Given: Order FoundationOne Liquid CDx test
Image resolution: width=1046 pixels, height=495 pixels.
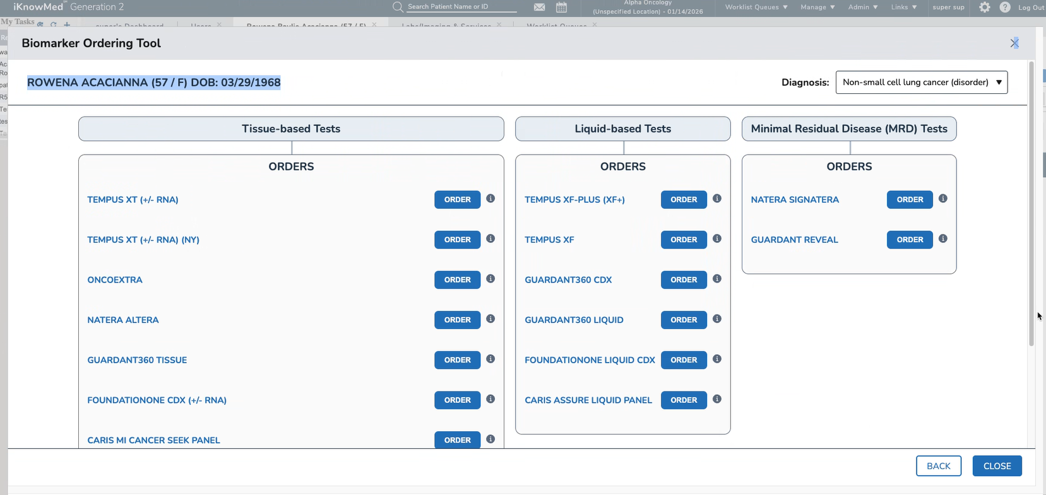Looking at the screenshot, I should click(684, 360).
